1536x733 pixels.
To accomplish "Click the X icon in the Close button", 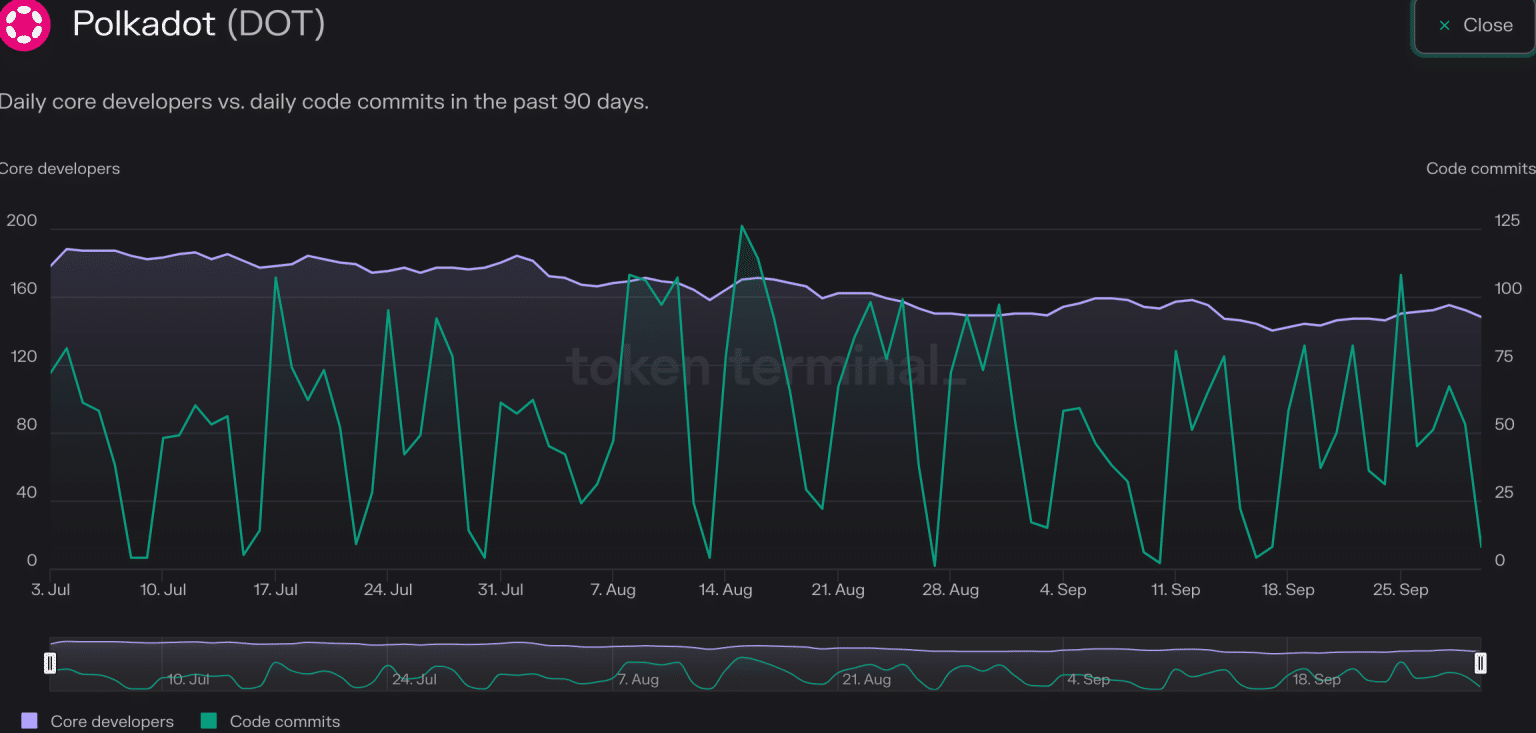I will point(1443,26).
